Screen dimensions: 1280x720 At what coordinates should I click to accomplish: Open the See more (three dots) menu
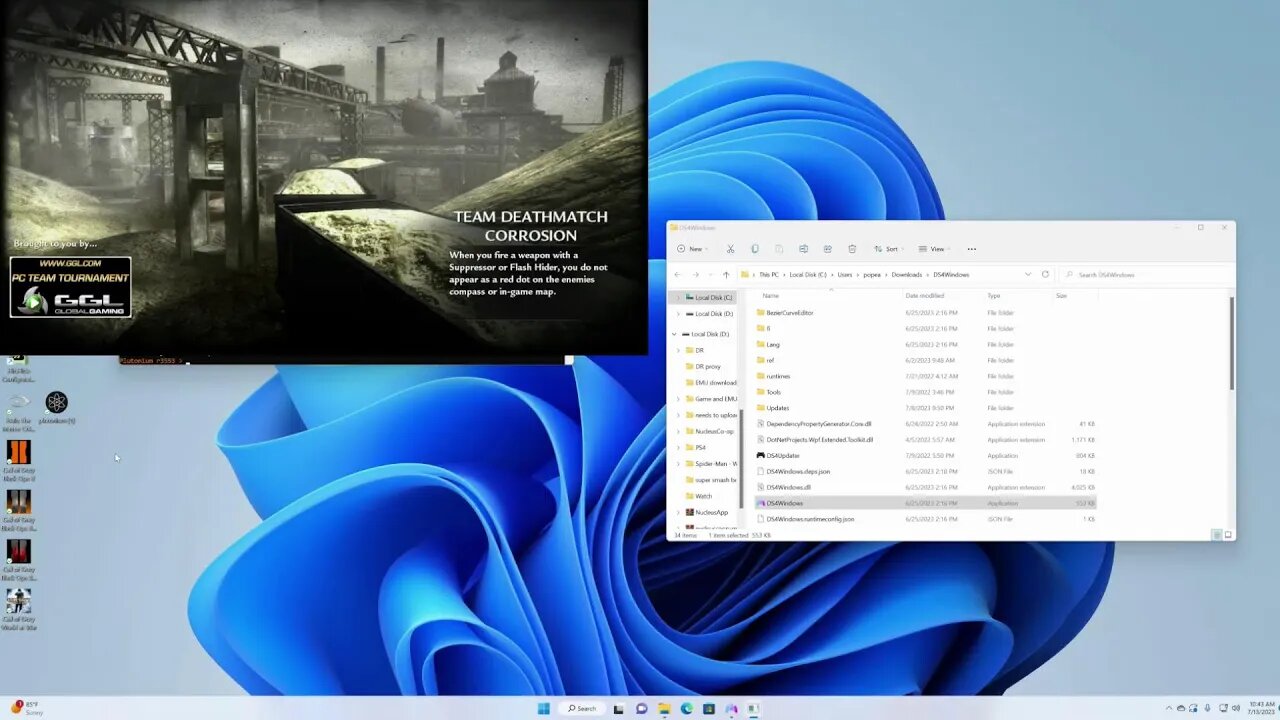971,249
